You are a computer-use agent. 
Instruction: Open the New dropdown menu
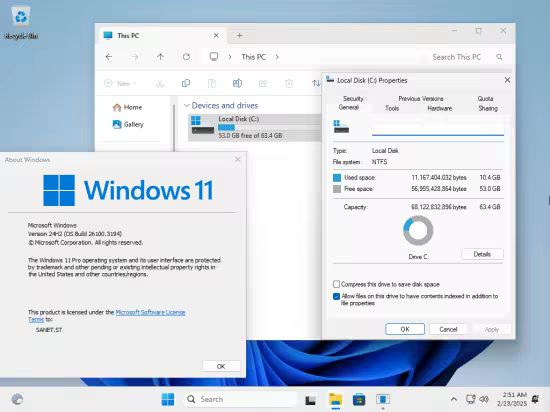[120, 83]
